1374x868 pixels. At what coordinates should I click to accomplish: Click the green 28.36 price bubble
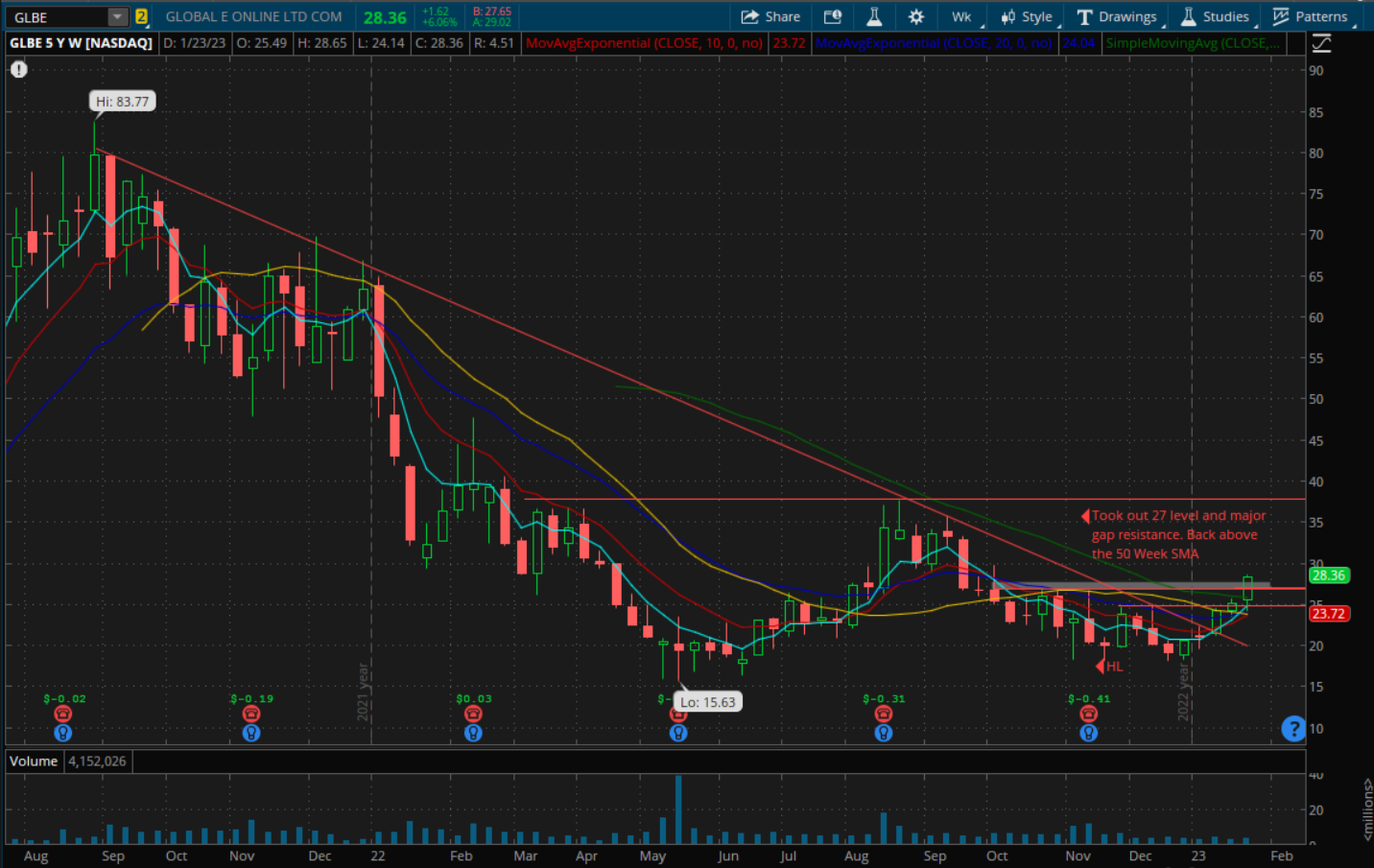click(x=1329, y=575)
